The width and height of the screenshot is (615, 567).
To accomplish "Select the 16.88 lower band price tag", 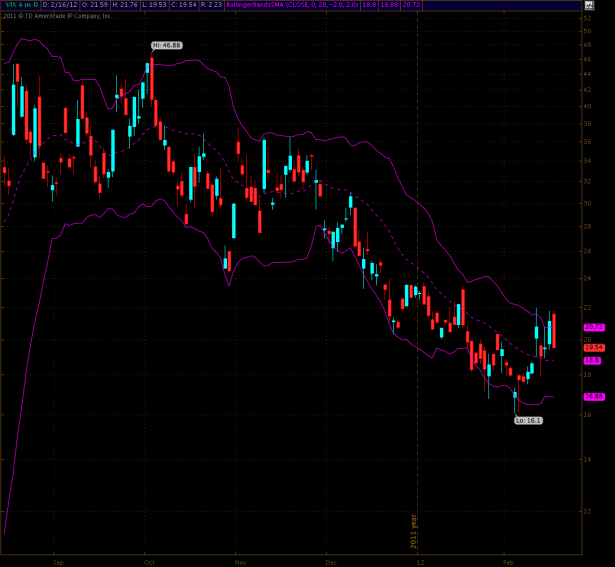I will pos(592,397).
